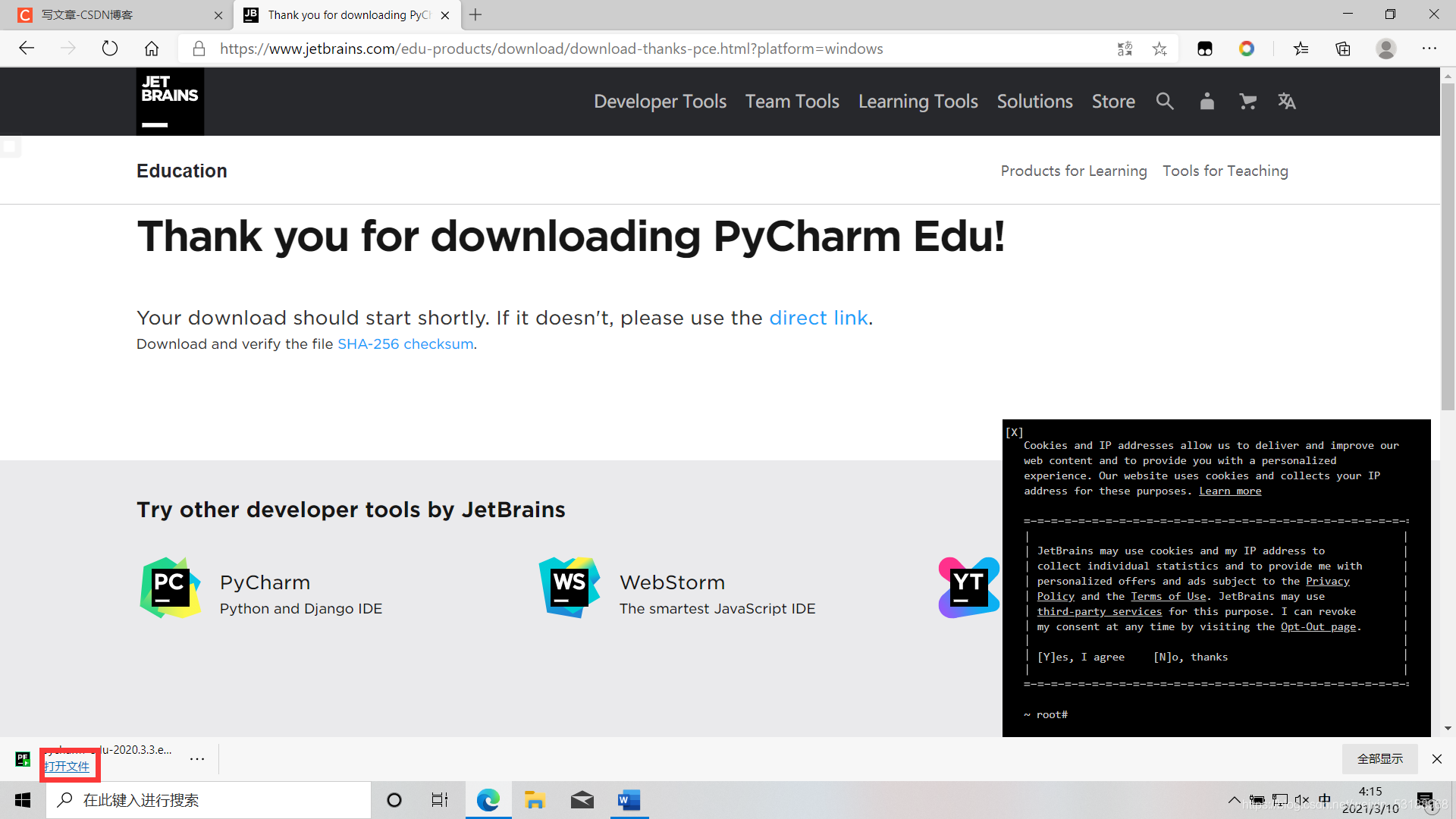The height and width of the screenshot is (819, 1456).
Task: Click Tools for Teaching link
Action: 1225,171
